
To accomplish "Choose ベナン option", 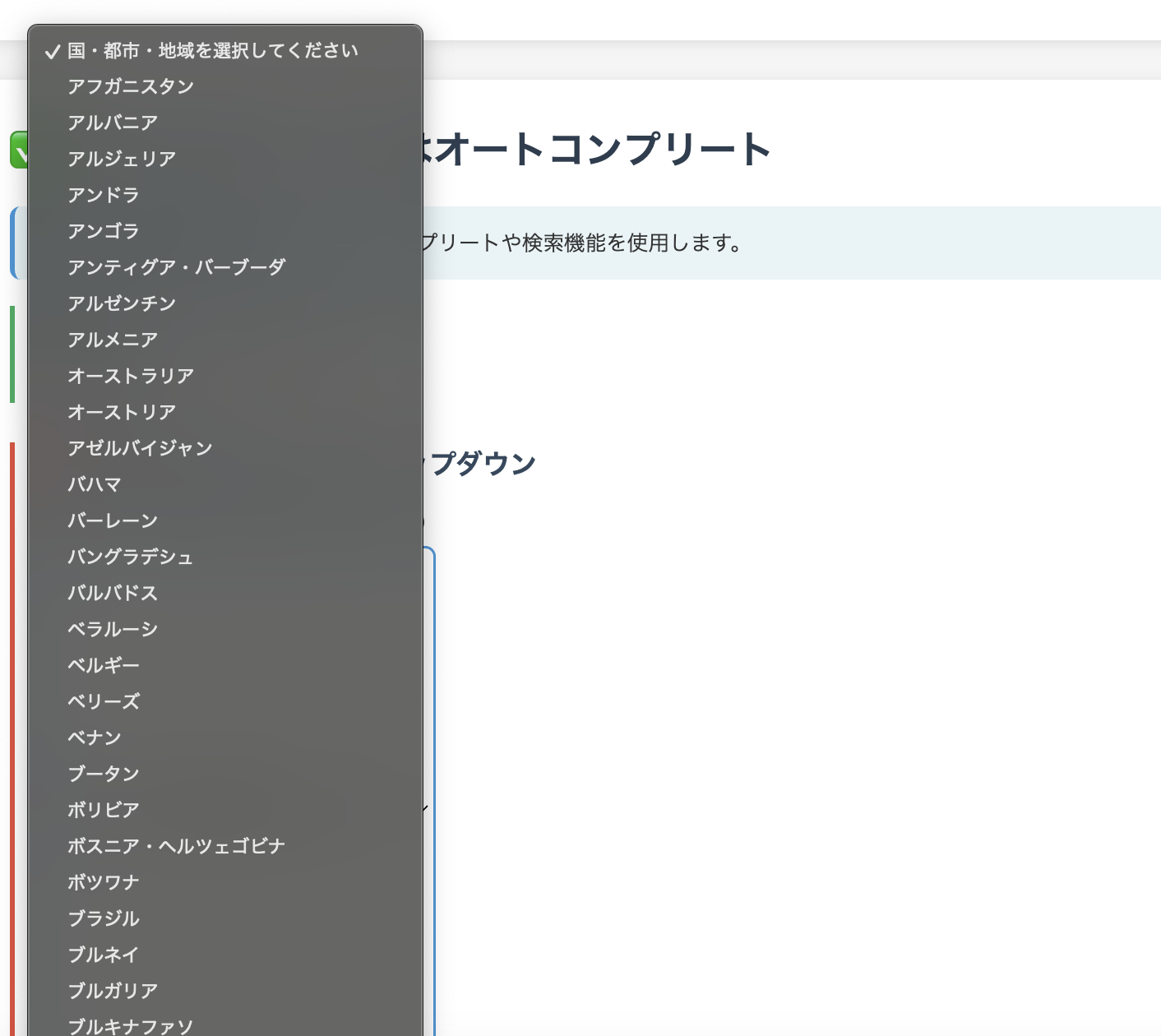I will [x=225, y=738].
